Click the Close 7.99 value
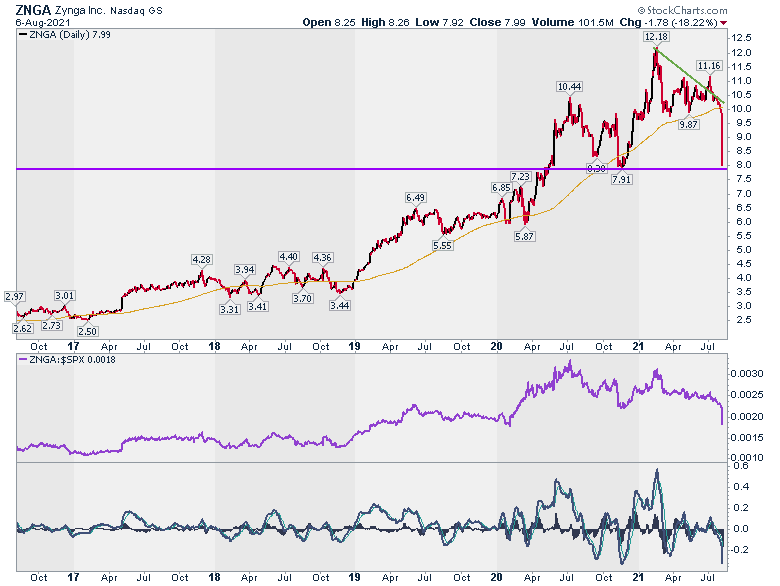The image size is (780, 586). 497,22
